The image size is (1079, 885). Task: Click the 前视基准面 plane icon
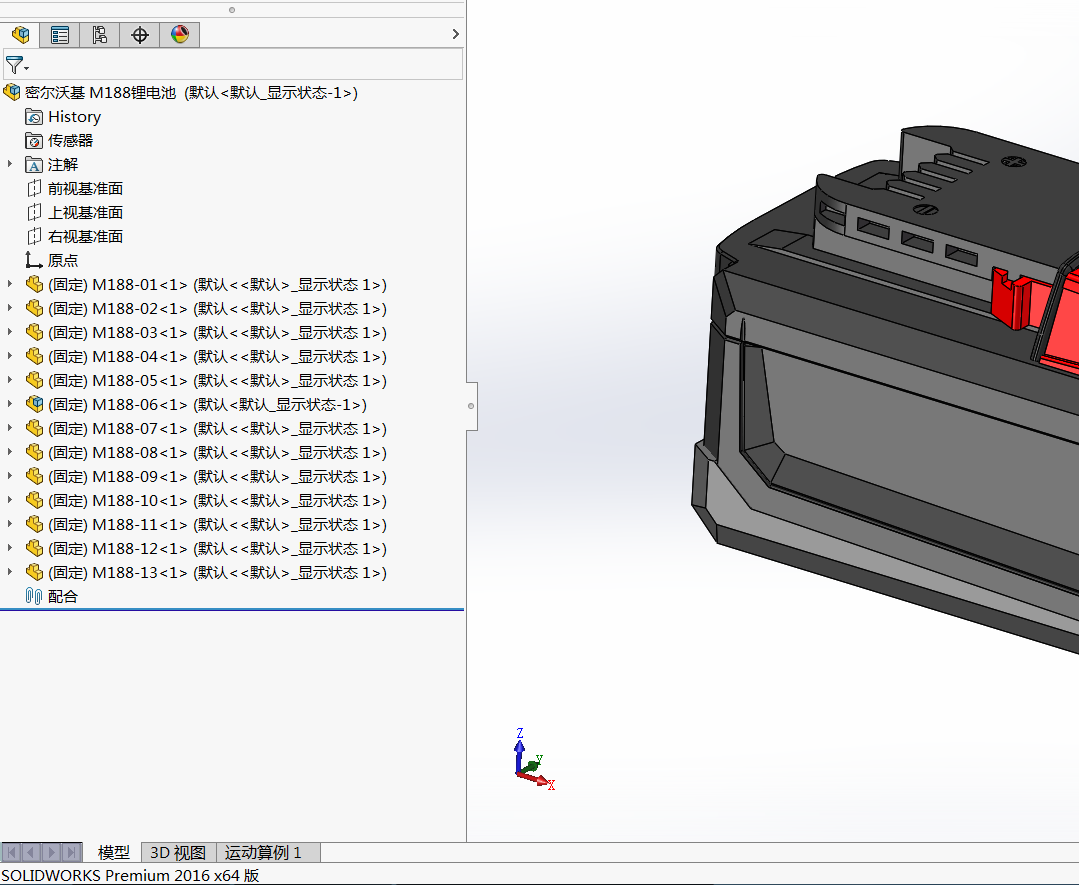pyautogui.click(x=34, y=189)
